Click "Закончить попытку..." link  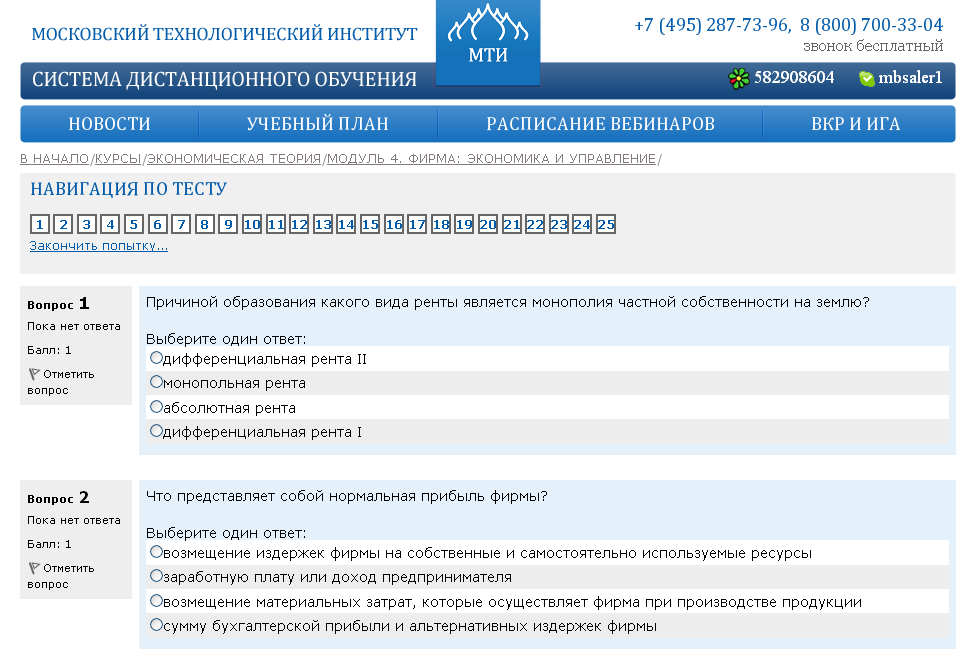(98, 246)
